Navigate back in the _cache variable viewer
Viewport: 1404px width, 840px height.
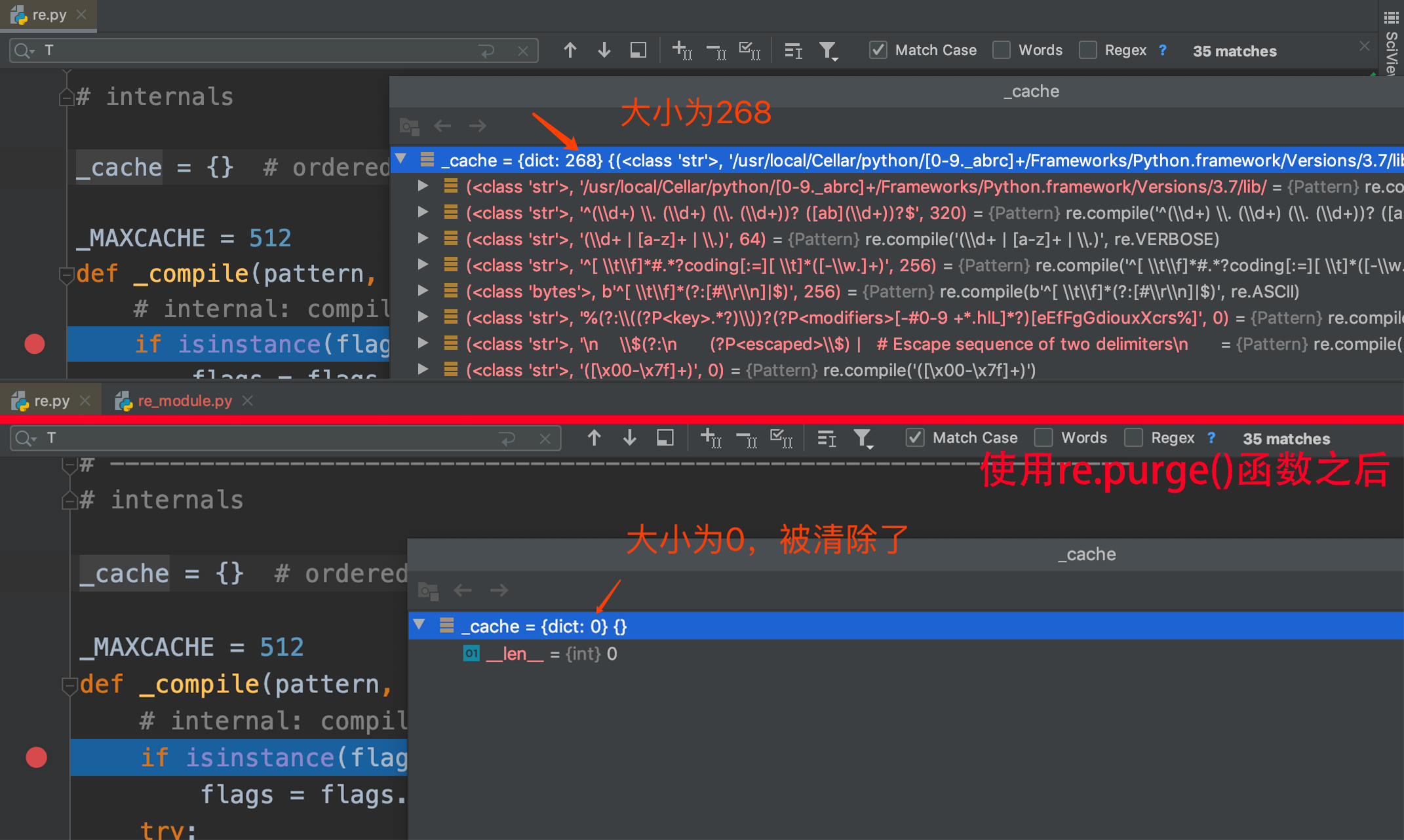pyautogui.click(x=442, y=126)
